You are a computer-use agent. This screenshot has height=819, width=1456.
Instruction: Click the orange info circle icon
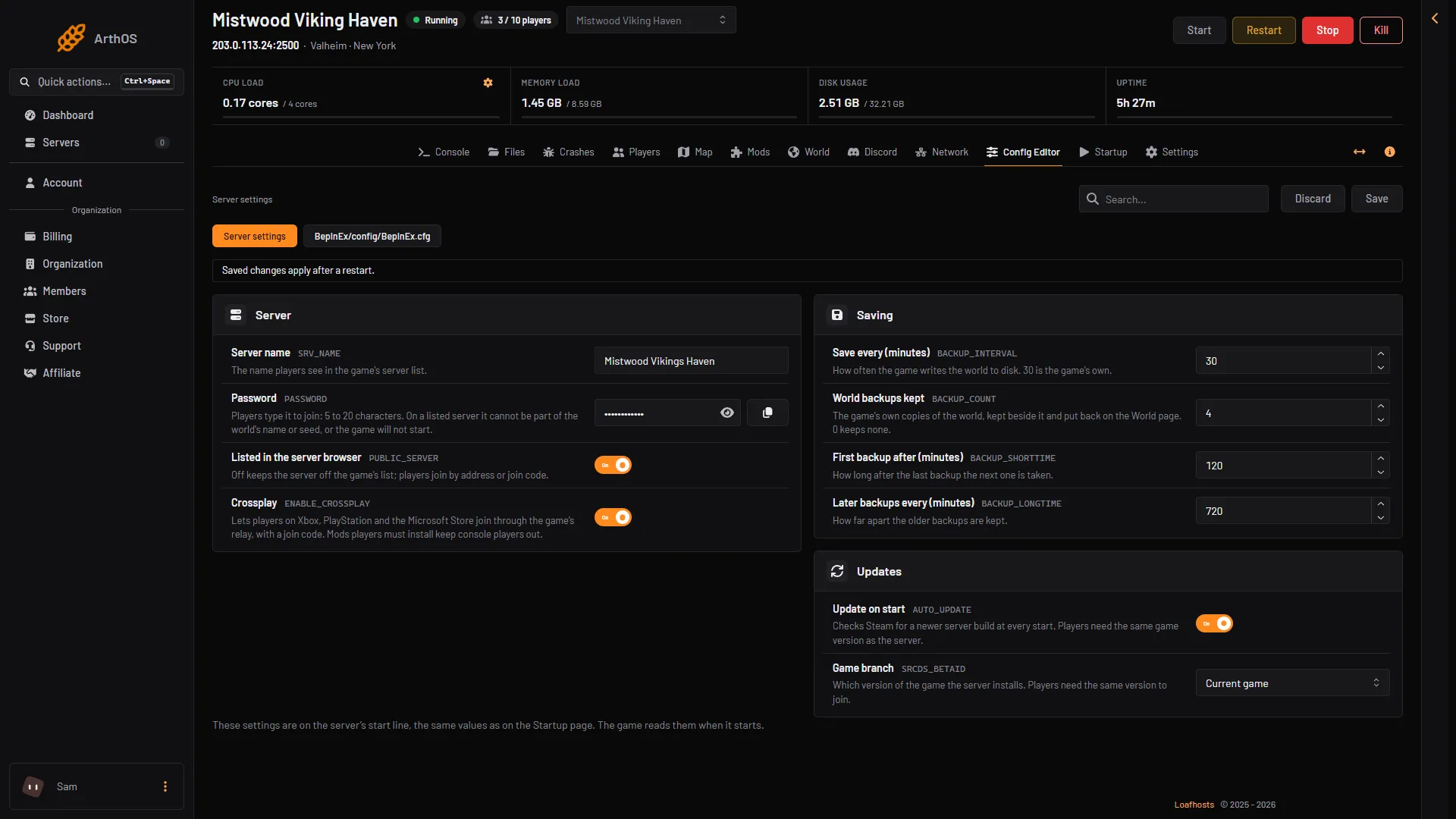pos(1389,152)
